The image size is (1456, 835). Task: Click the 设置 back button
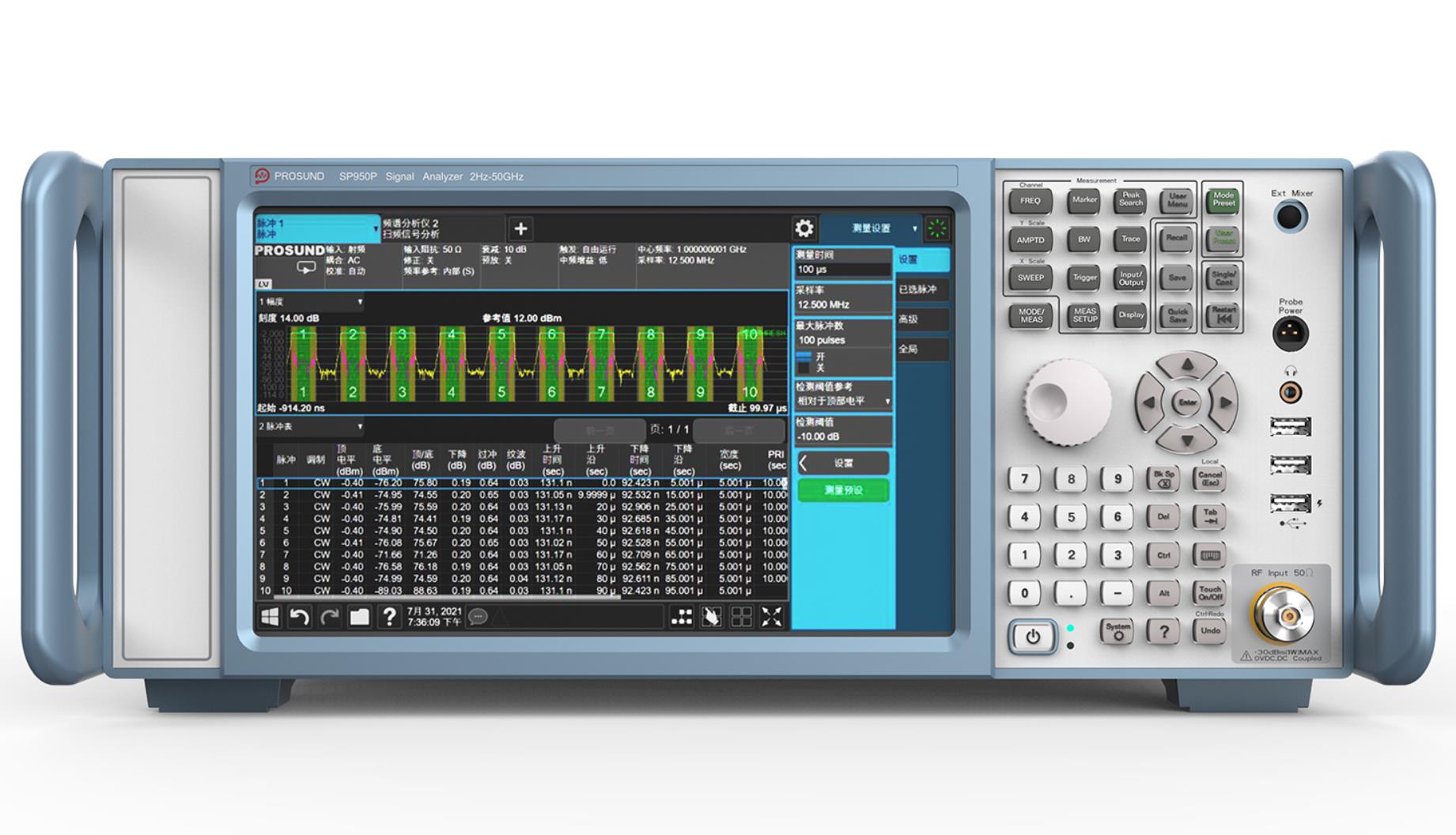(843, 463)
